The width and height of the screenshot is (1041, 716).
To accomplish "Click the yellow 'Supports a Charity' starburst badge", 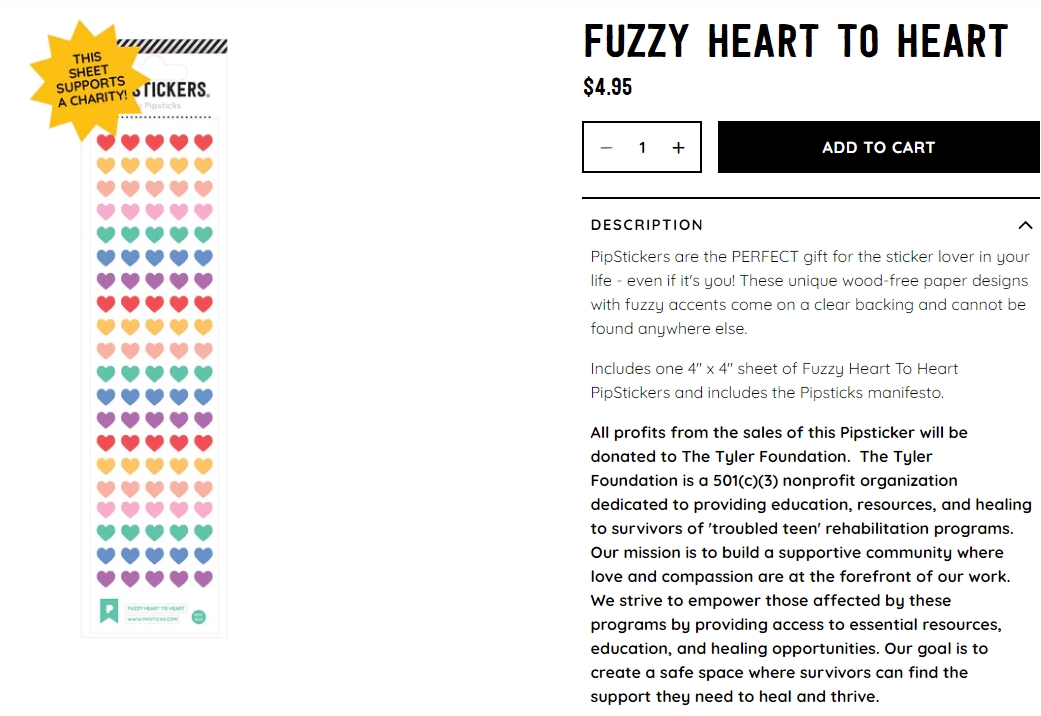I will [x=90, y=81].
